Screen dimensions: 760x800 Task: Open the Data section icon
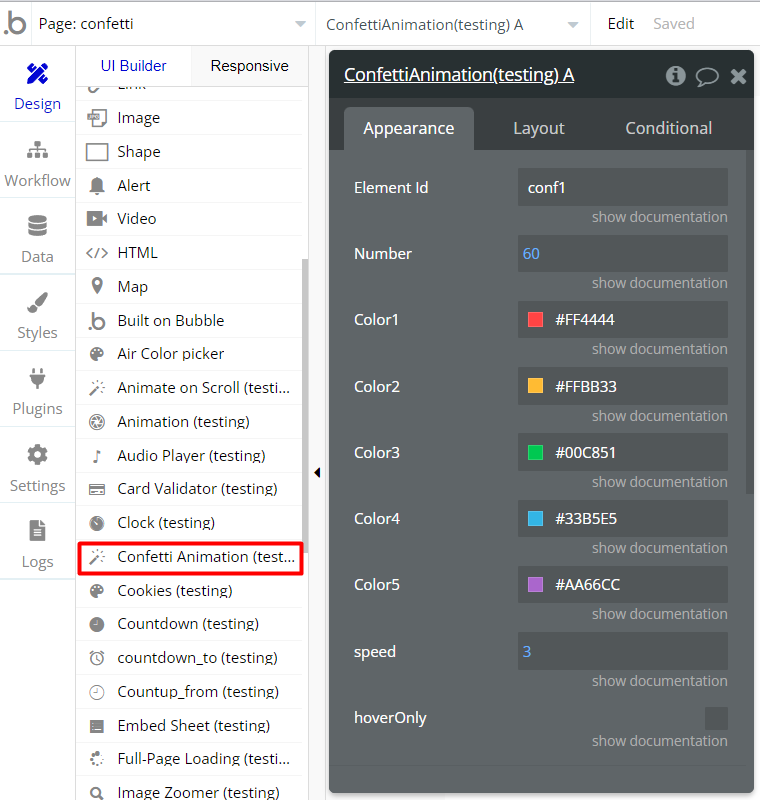pyautogui.click(x=37, y=227)
